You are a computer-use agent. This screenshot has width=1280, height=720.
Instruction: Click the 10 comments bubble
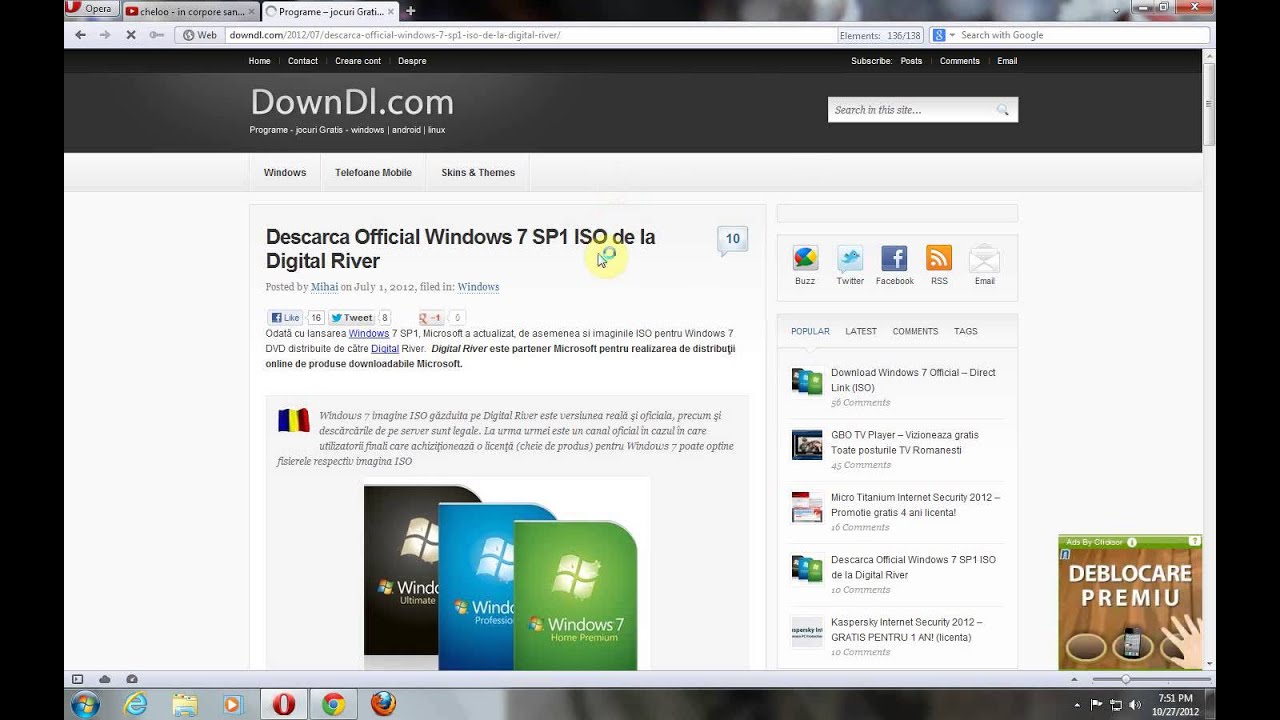click(x=732, y=239)
